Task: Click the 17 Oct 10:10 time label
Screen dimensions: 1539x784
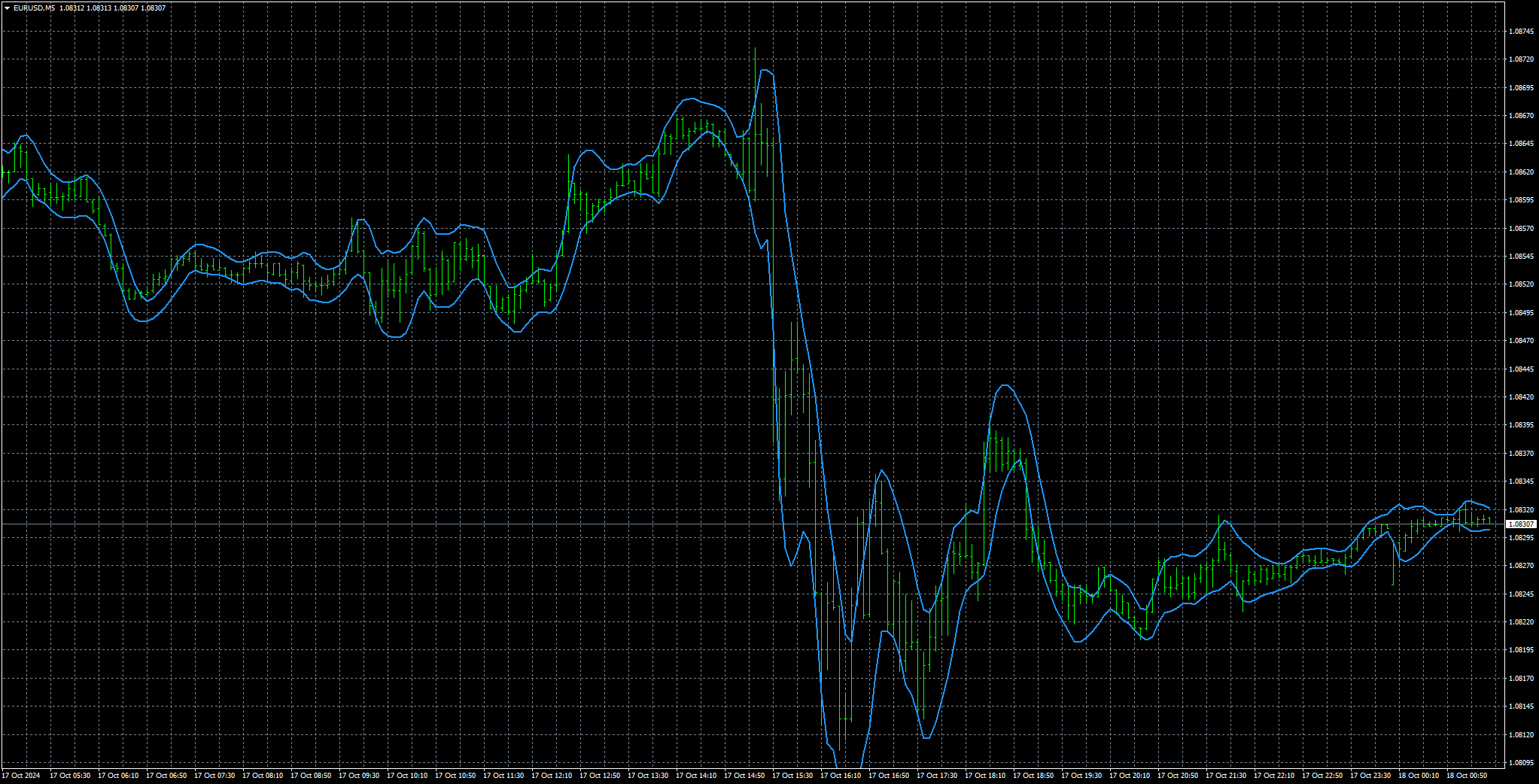Action: [x=407, y=776]
